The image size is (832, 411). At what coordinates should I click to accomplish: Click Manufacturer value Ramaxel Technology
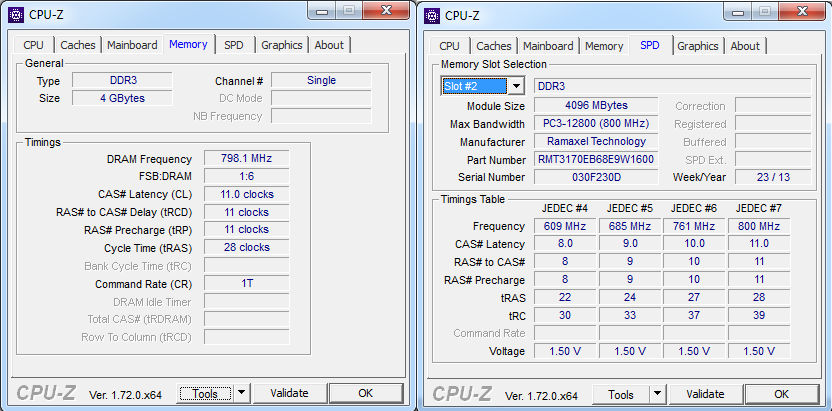[596, 142]
